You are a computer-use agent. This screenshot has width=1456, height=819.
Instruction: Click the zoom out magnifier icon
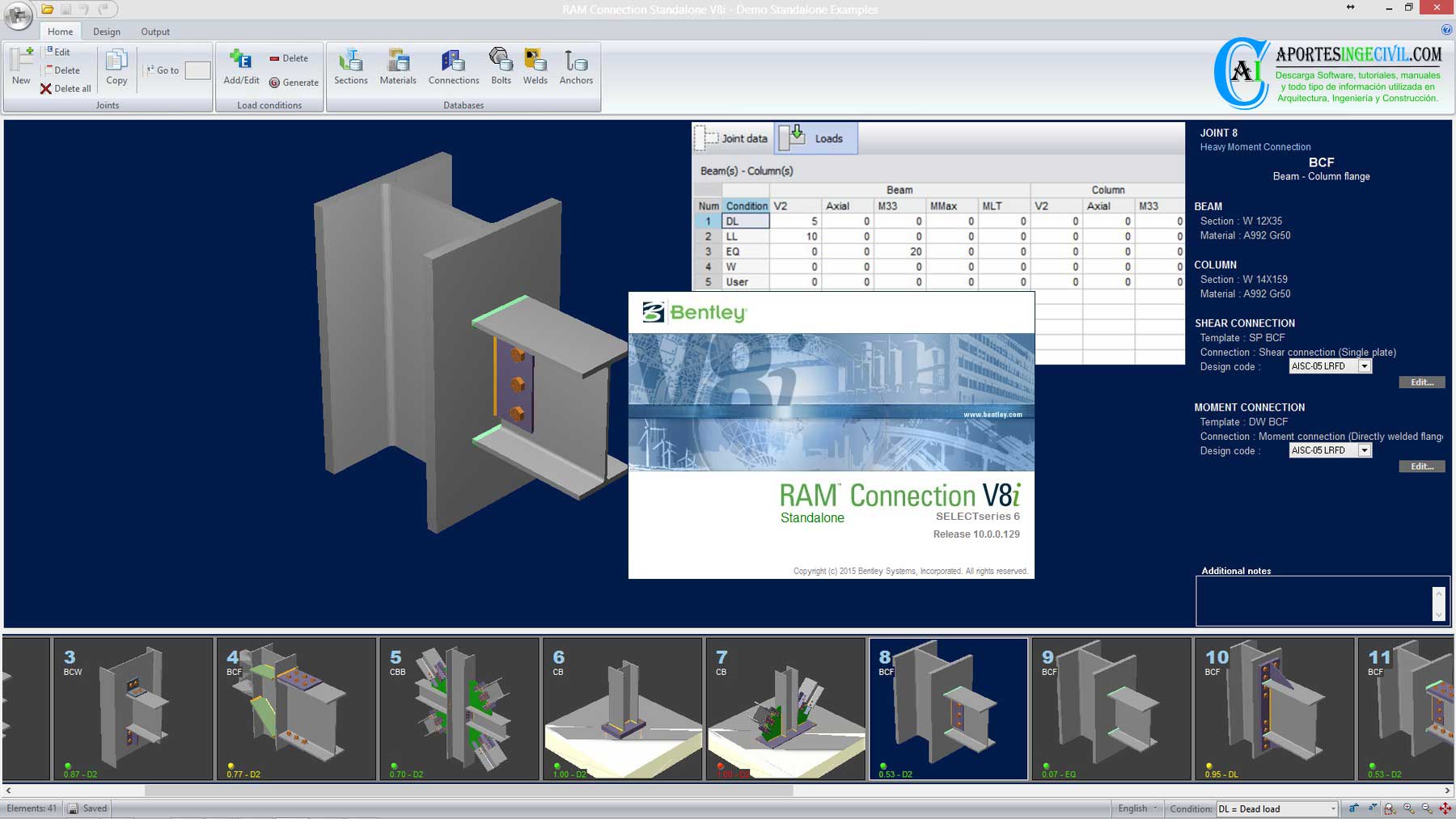(x=1427, y=808)
